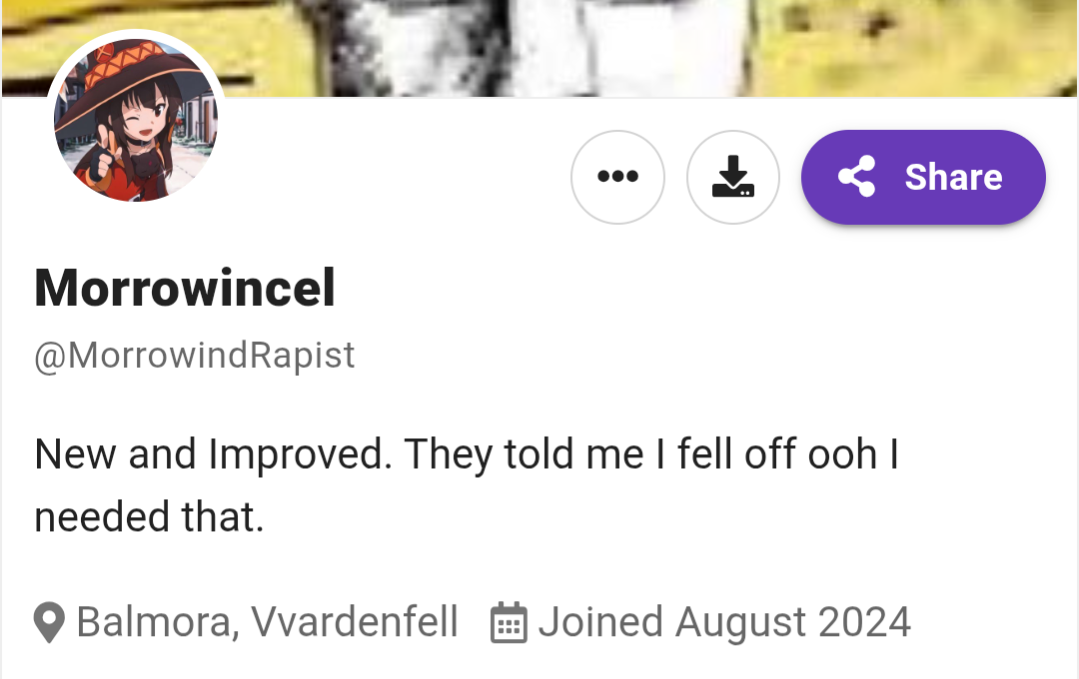Viewport: 1079px width, 679px height.
Task: Click the bio line starting 'New and Improved'
Action: click(x=467, y=456)
